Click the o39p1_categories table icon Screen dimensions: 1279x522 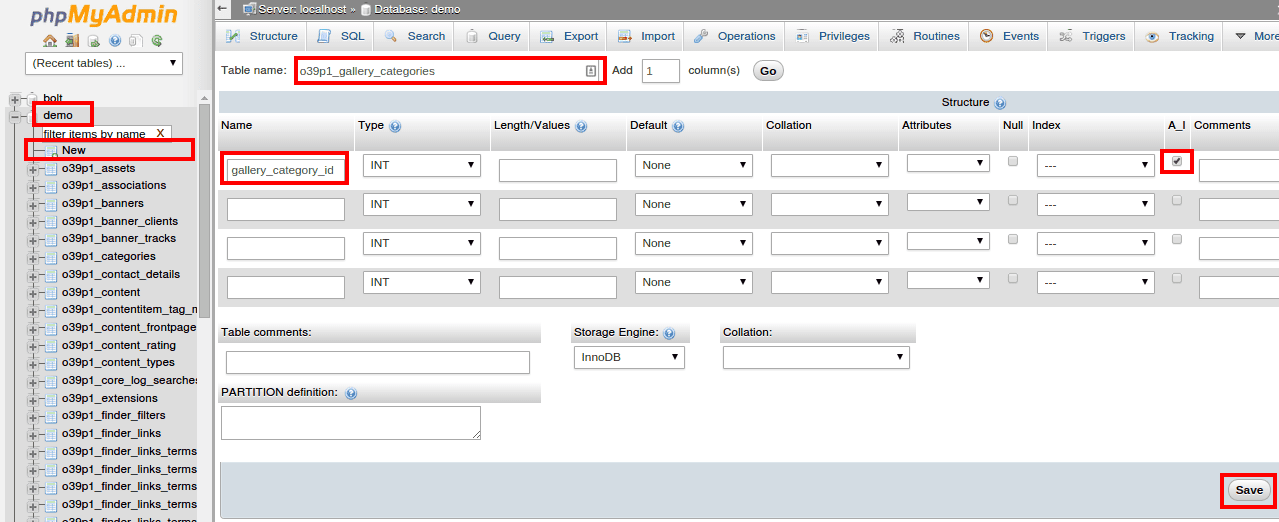tap(51, 257)
